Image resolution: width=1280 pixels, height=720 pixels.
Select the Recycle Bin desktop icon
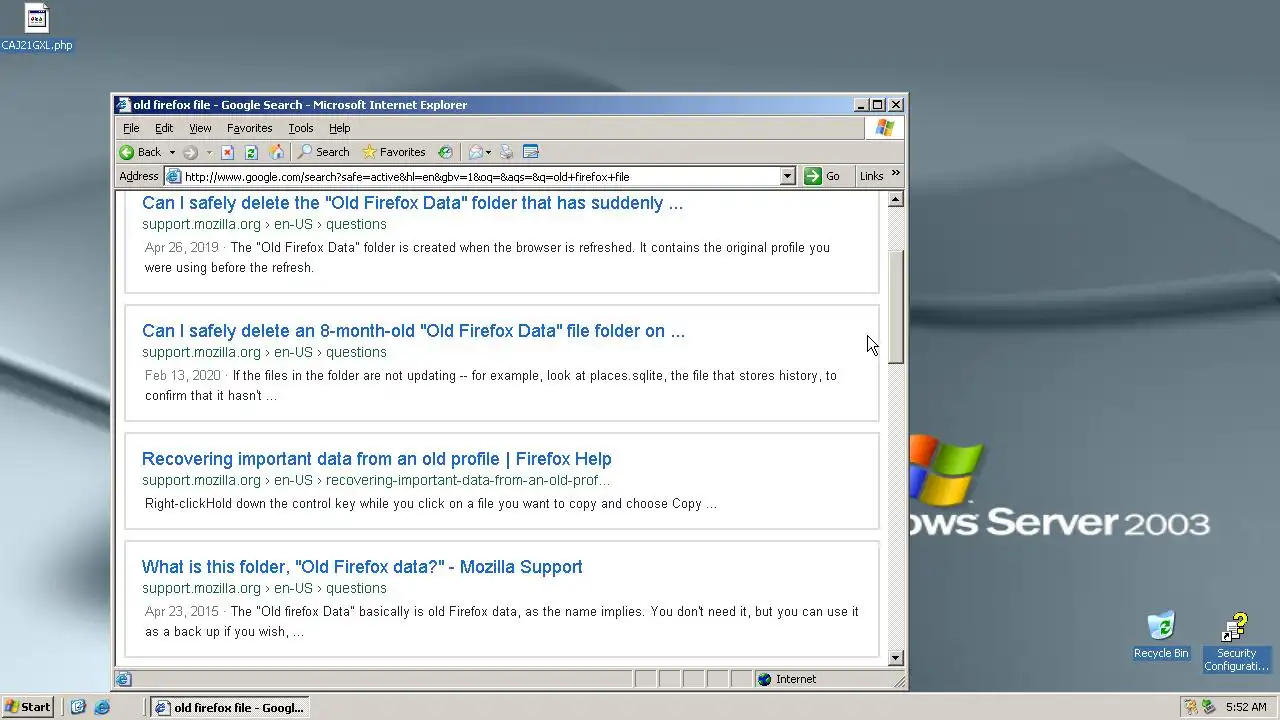pos(1161,636)
